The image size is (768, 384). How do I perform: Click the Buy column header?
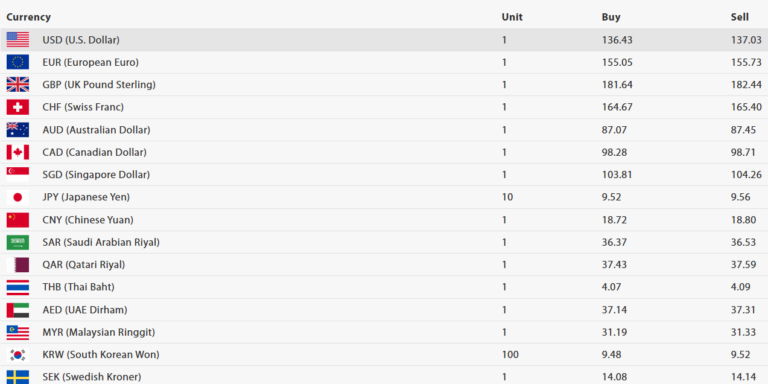pos(611,17)
